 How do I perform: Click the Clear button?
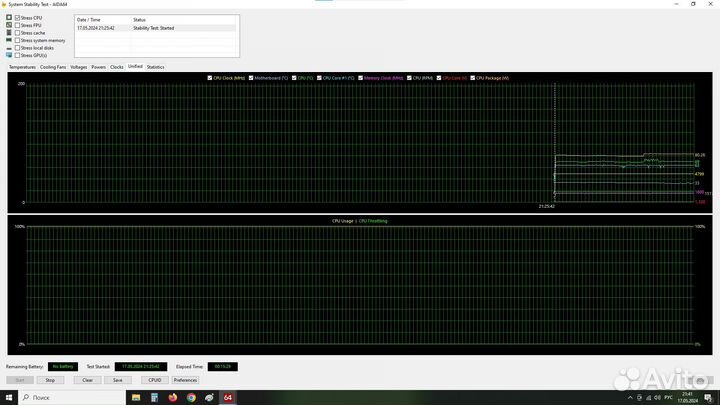[87, 380]
